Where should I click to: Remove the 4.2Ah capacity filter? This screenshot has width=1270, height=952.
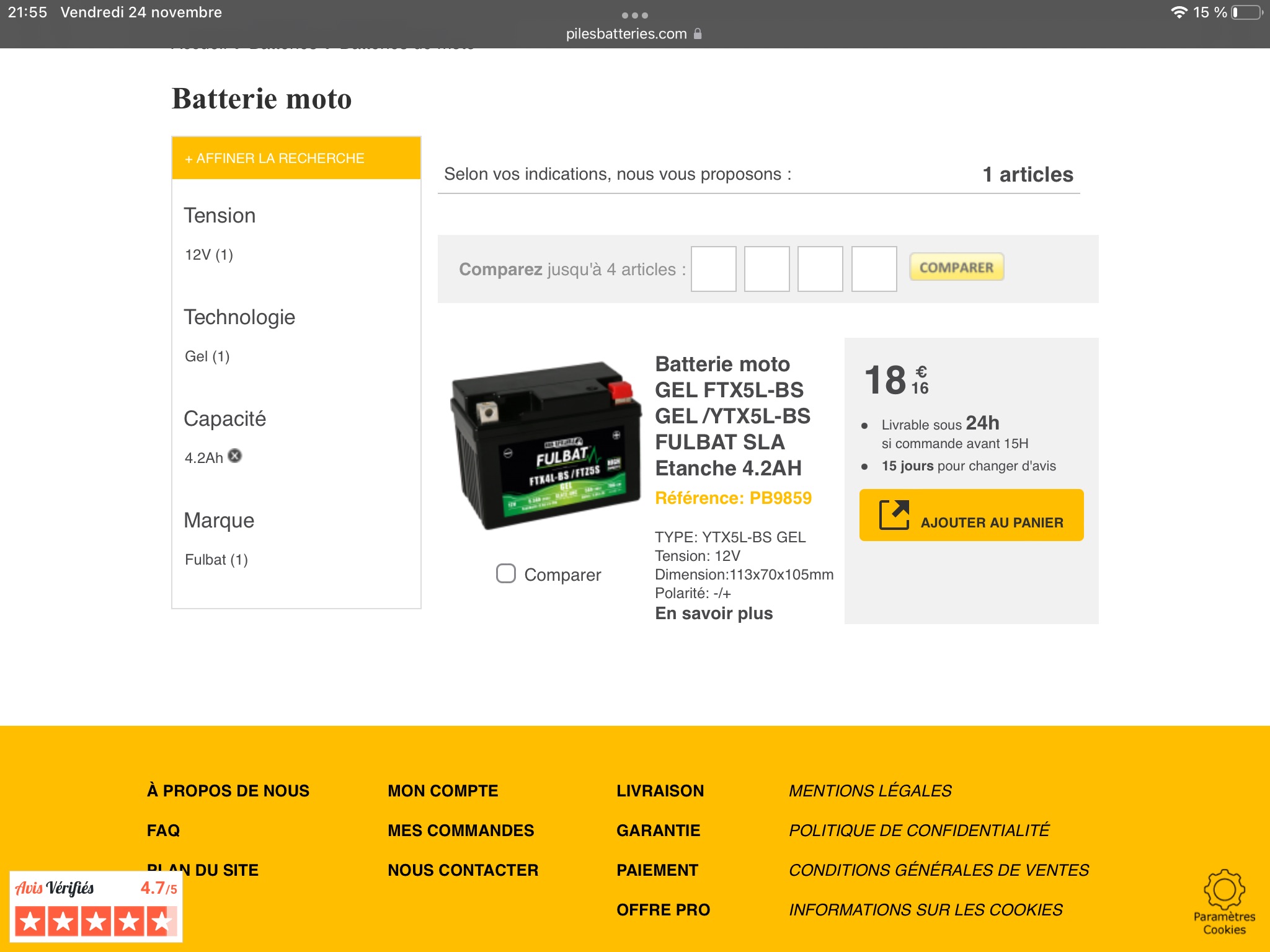tap(234, 456)
